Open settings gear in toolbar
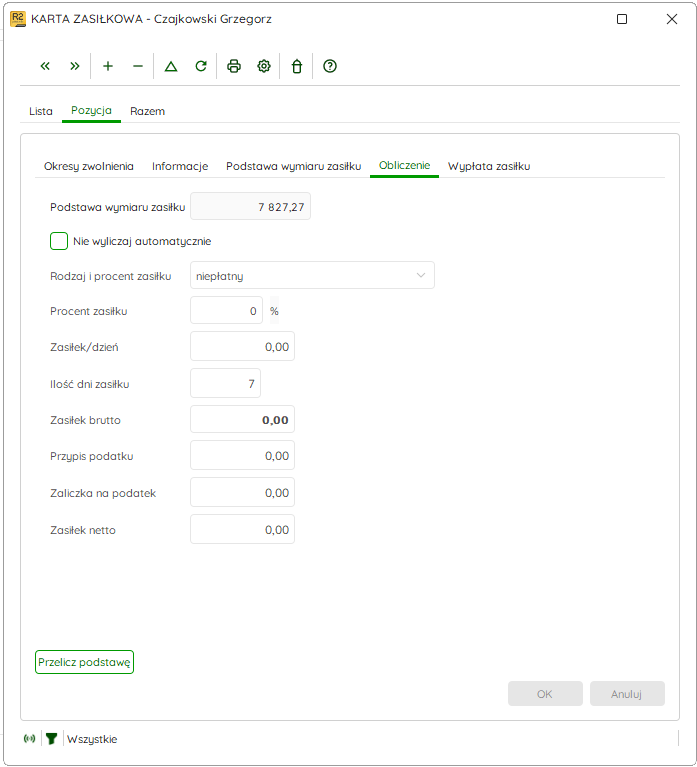 (x=264, y=66)
